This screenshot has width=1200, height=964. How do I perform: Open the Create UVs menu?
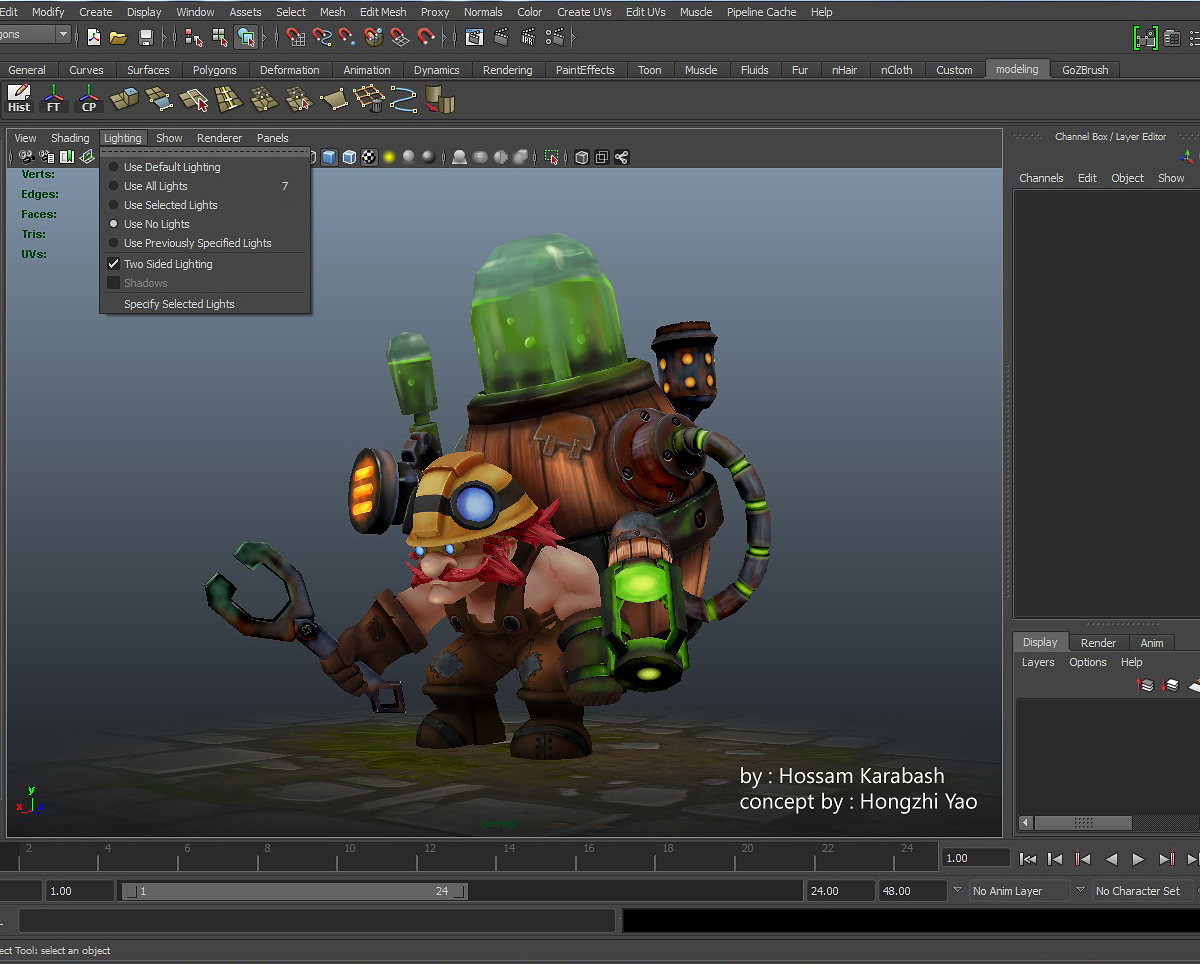[584, 12]
